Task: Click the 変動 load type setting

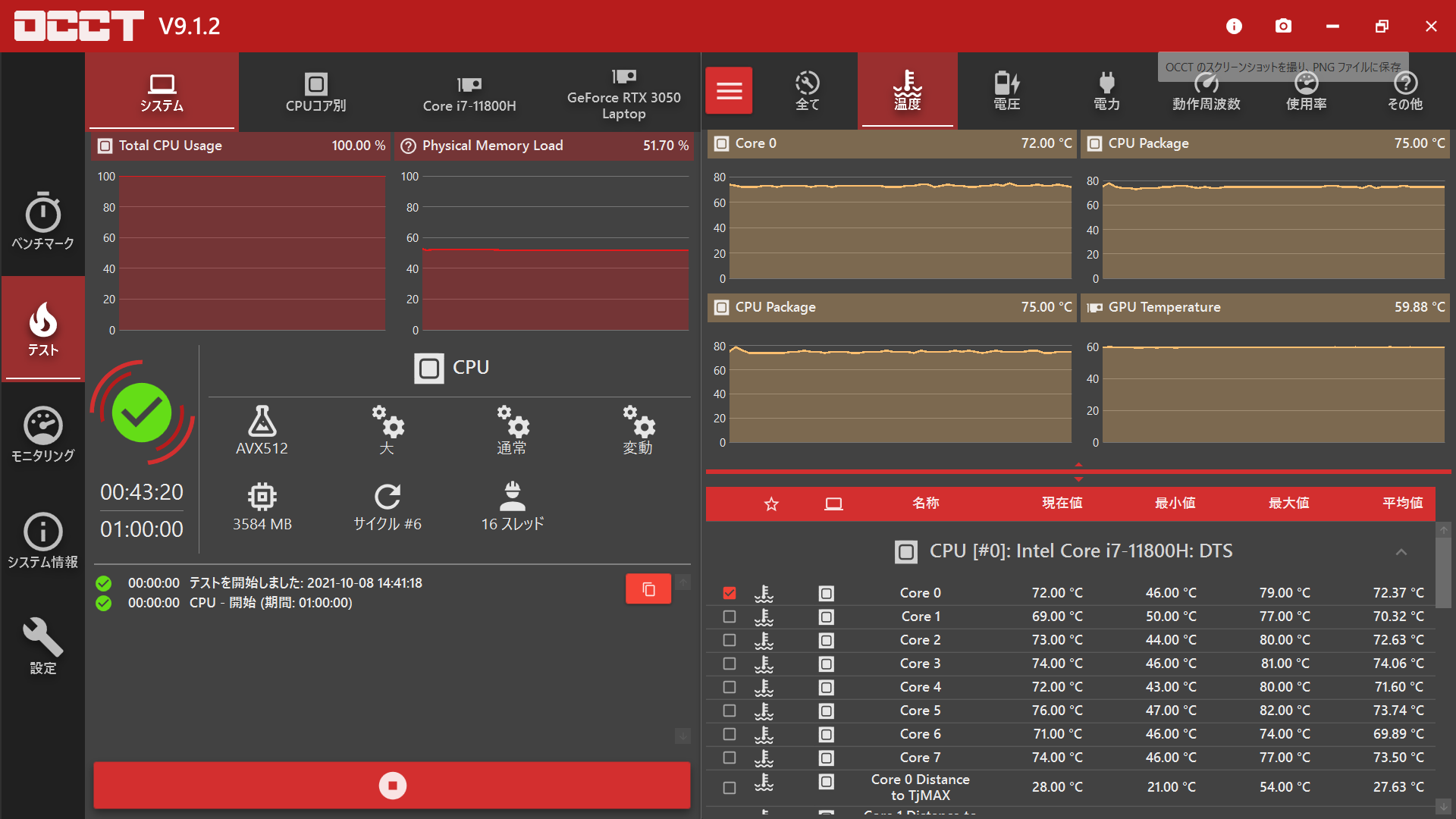Action: [x=638, y=429]
